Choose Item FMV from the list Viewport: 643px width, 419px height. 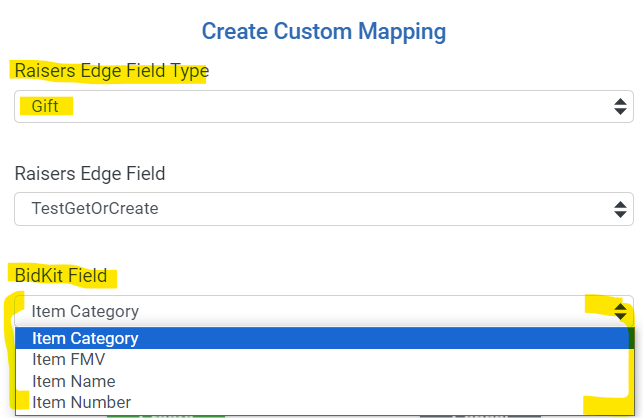point(68,359)
